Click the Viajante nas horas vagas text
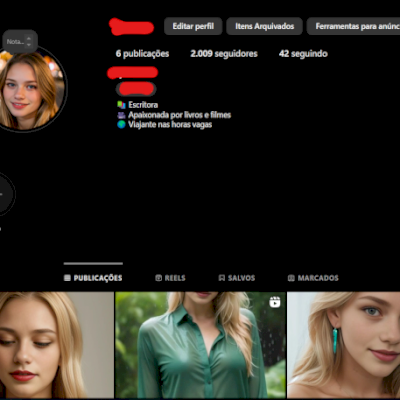The height and width of the screenshot is (400, 400). 170,125
